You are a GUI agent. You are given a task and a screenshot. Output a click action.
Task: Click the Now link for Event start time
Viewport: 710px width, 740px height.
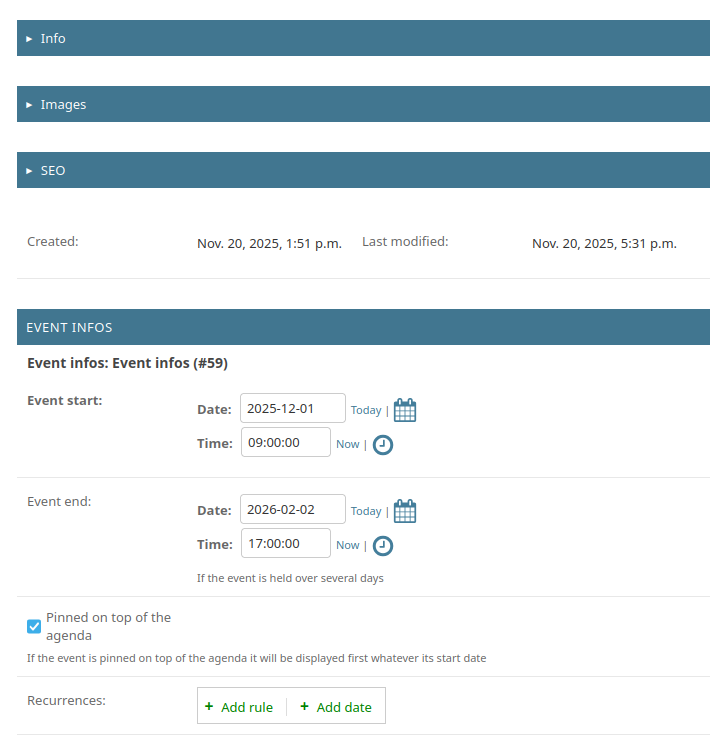coord(347,444)
